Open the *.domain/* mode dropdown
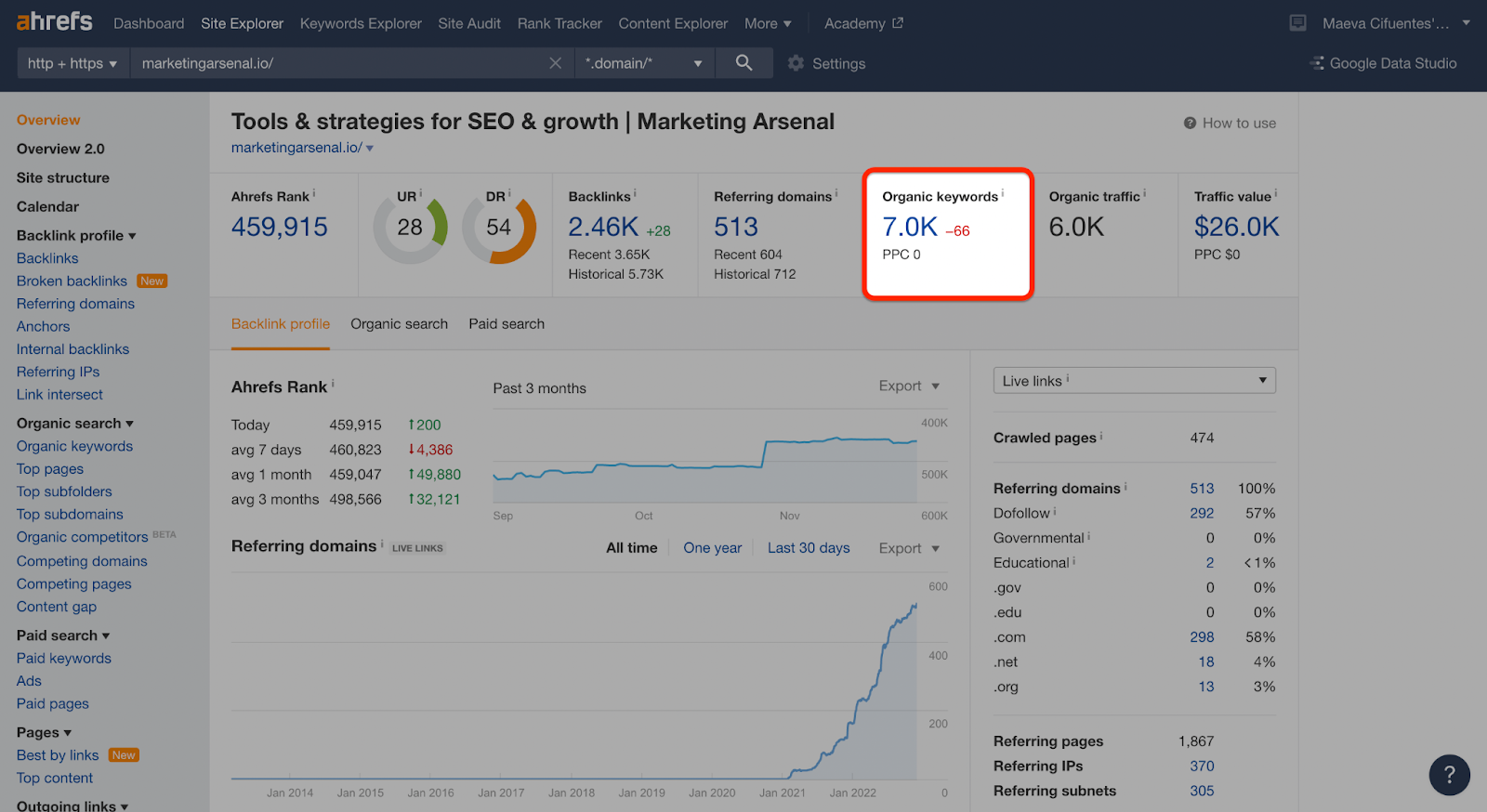Screen dimensions: 1487x812 pos(644,63)
